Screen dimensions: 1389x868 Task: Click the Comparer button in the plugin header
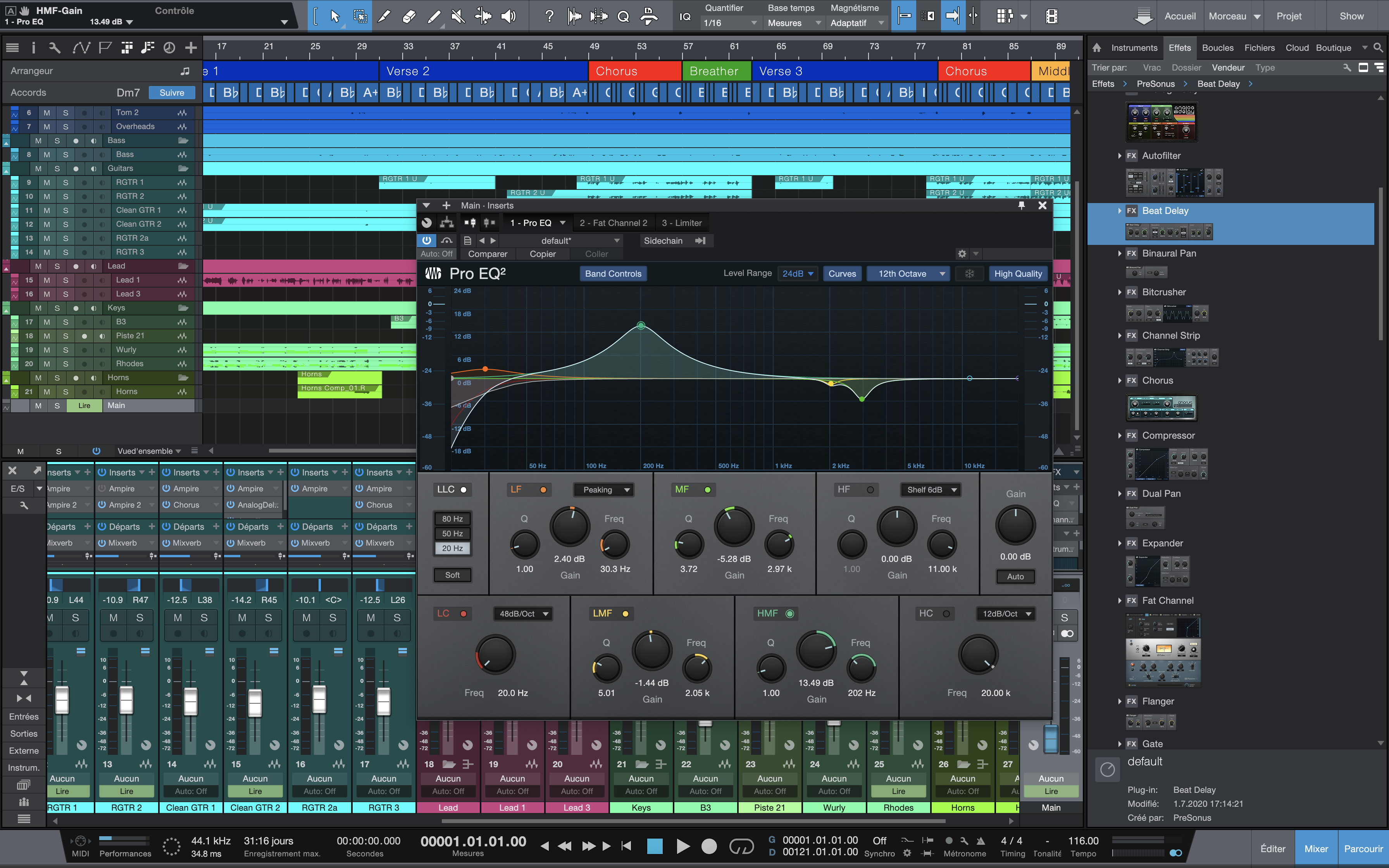(487, 254)
